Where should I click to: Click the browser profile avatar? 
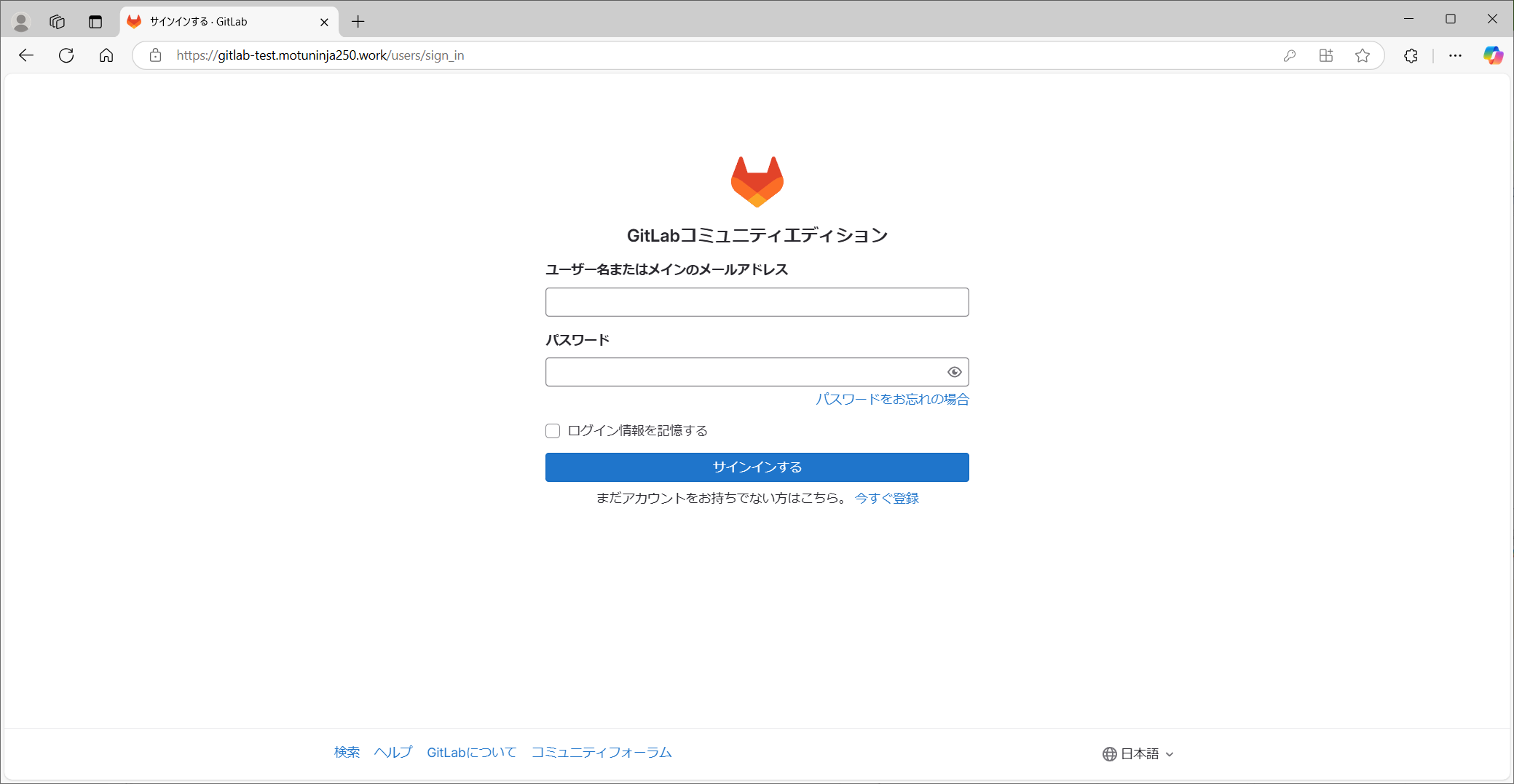[x=21, y=21]
